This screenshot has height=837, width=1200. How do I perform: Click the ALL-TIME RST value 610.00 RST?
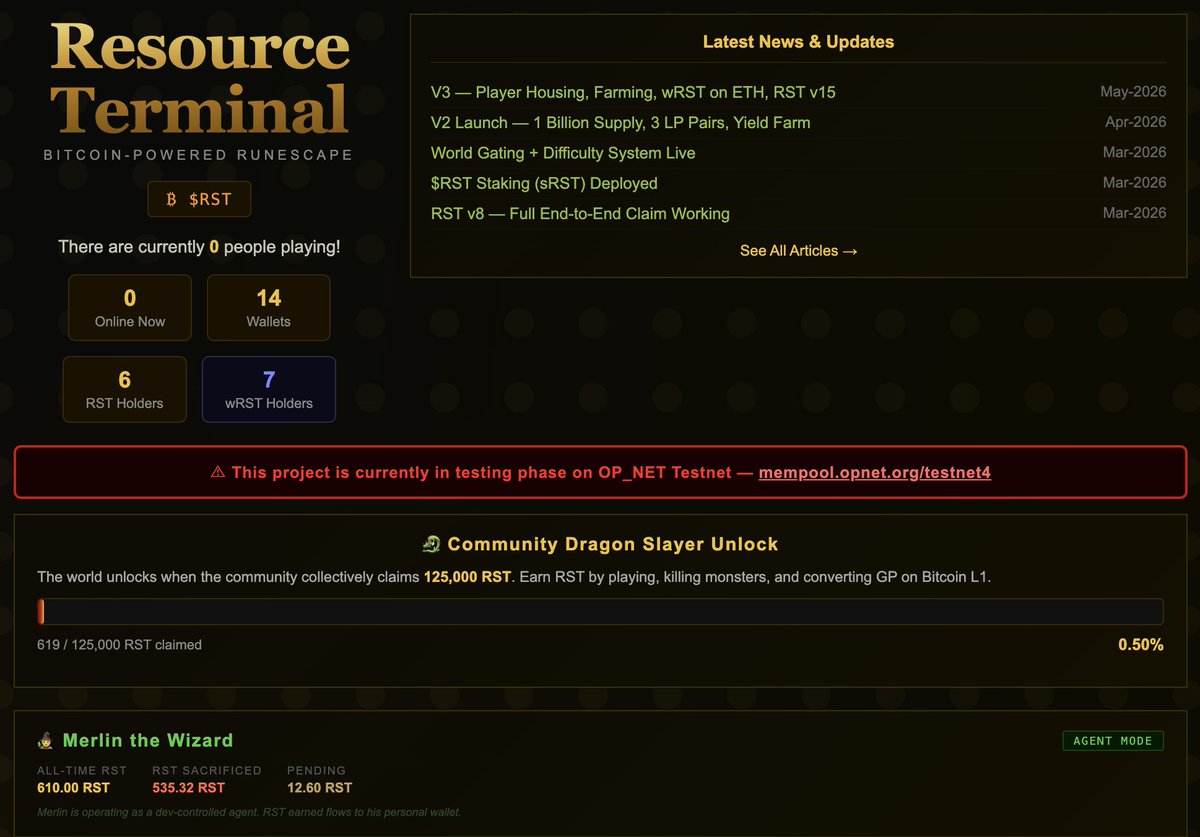coord(74,788)
